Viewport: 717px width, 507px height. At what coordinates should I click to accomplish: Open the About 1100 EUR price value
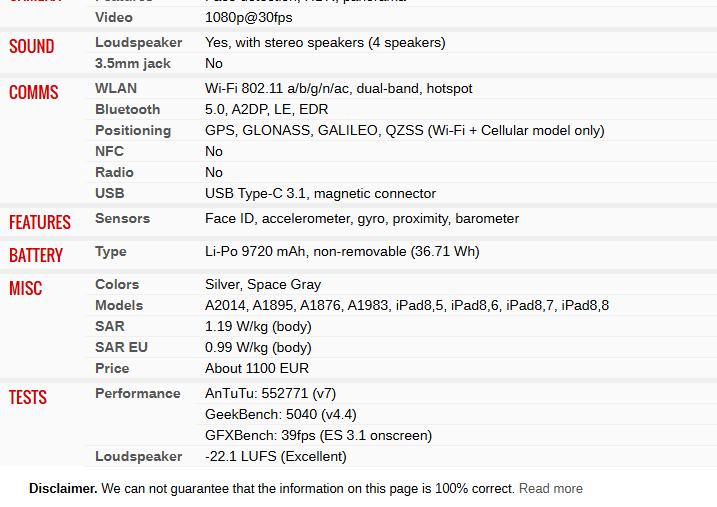[x=257, y=368]
